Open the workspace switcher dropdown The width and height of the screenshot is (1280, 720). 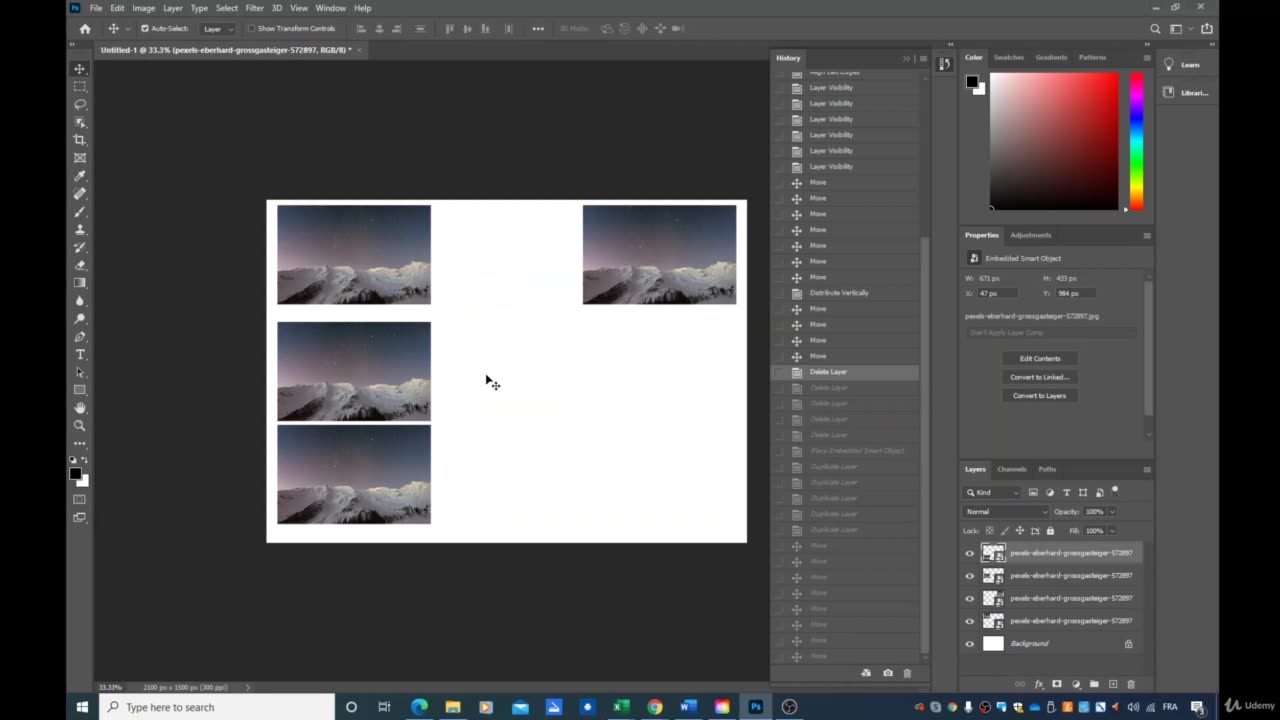pos(1180,29)
